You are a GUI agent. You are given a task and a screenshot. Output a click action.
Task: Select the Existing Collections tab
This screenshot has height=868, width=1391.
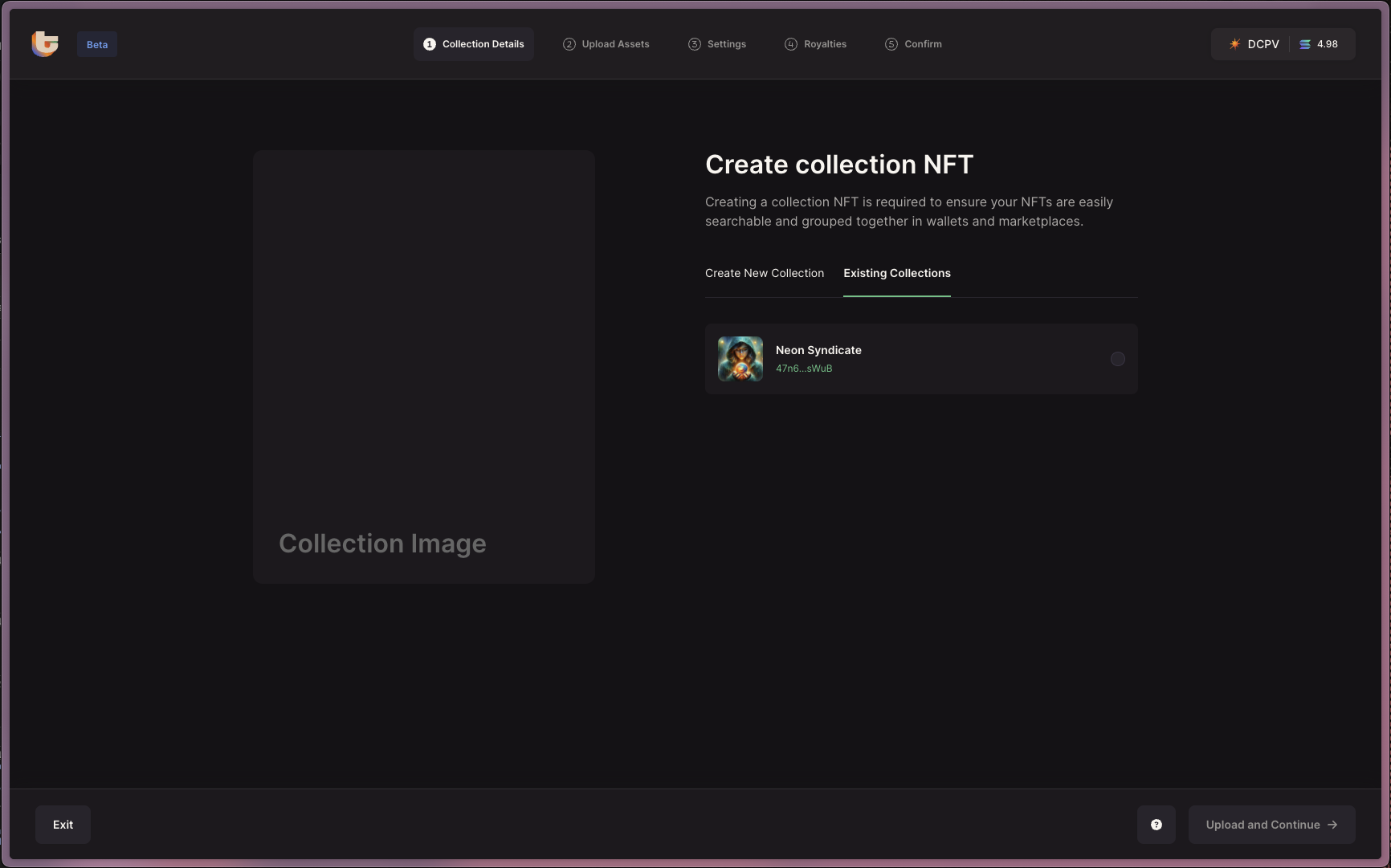896,274
